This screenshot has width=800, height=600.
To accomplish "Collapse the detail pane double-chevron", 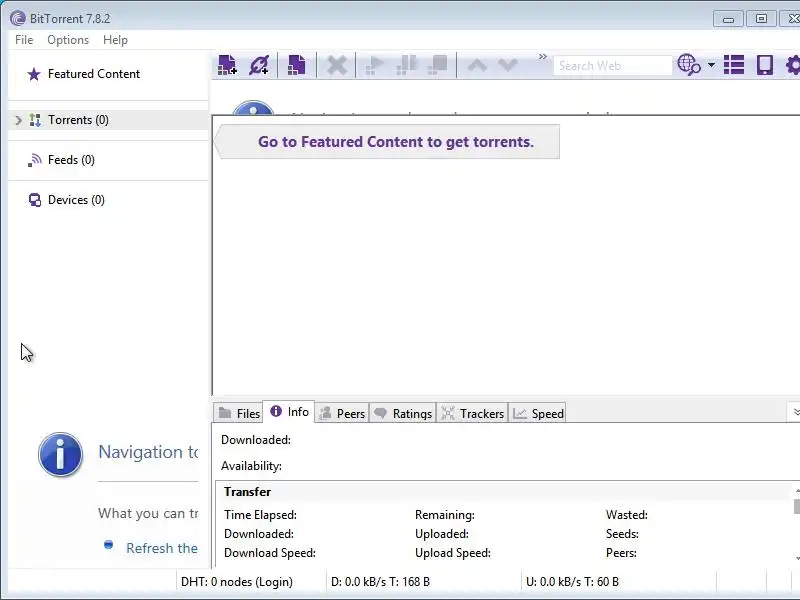I will point(795,411).
